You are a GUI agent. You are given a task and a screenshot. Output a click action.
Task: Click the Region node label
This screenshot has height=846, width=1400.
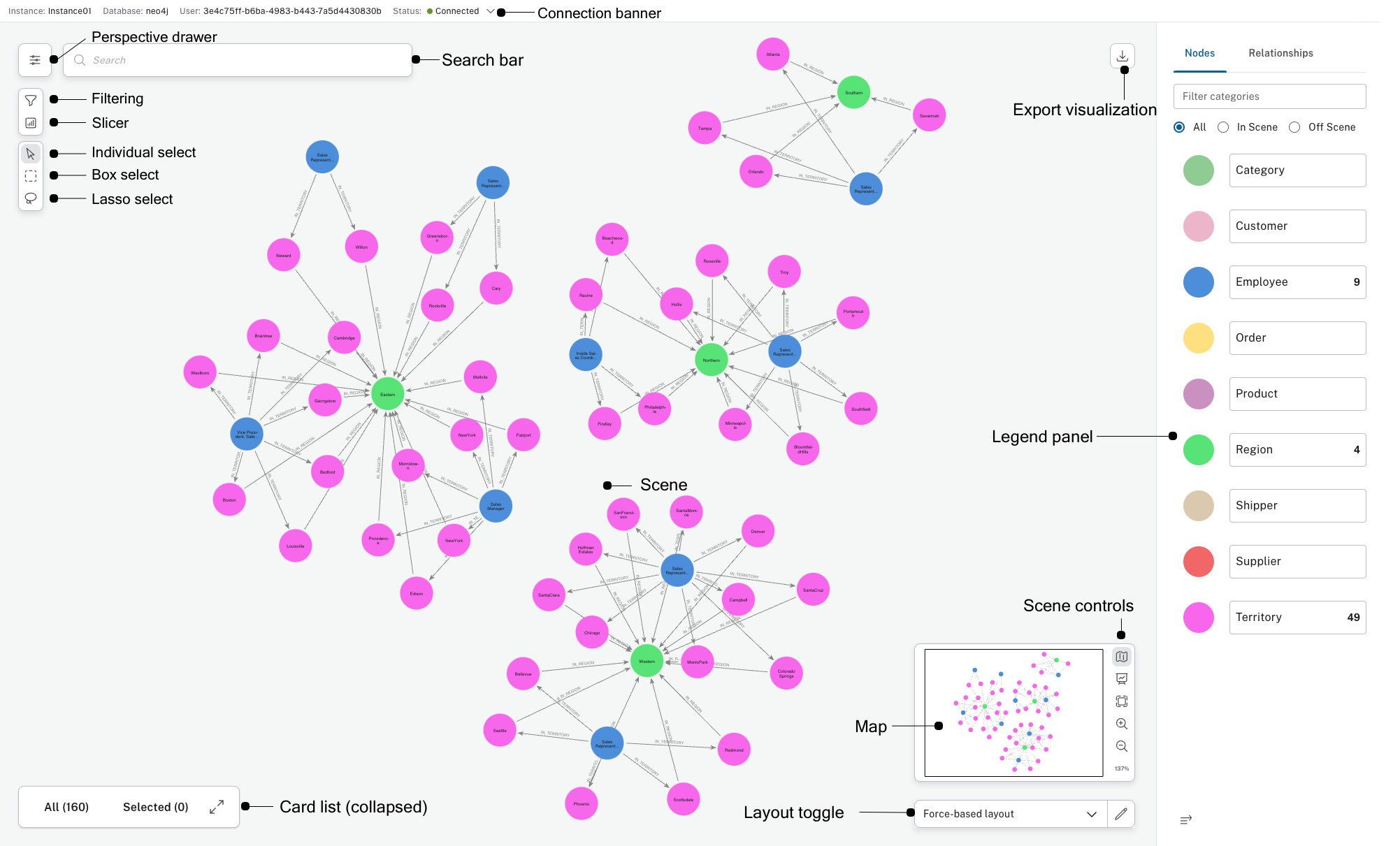[x=1294, y=449]
